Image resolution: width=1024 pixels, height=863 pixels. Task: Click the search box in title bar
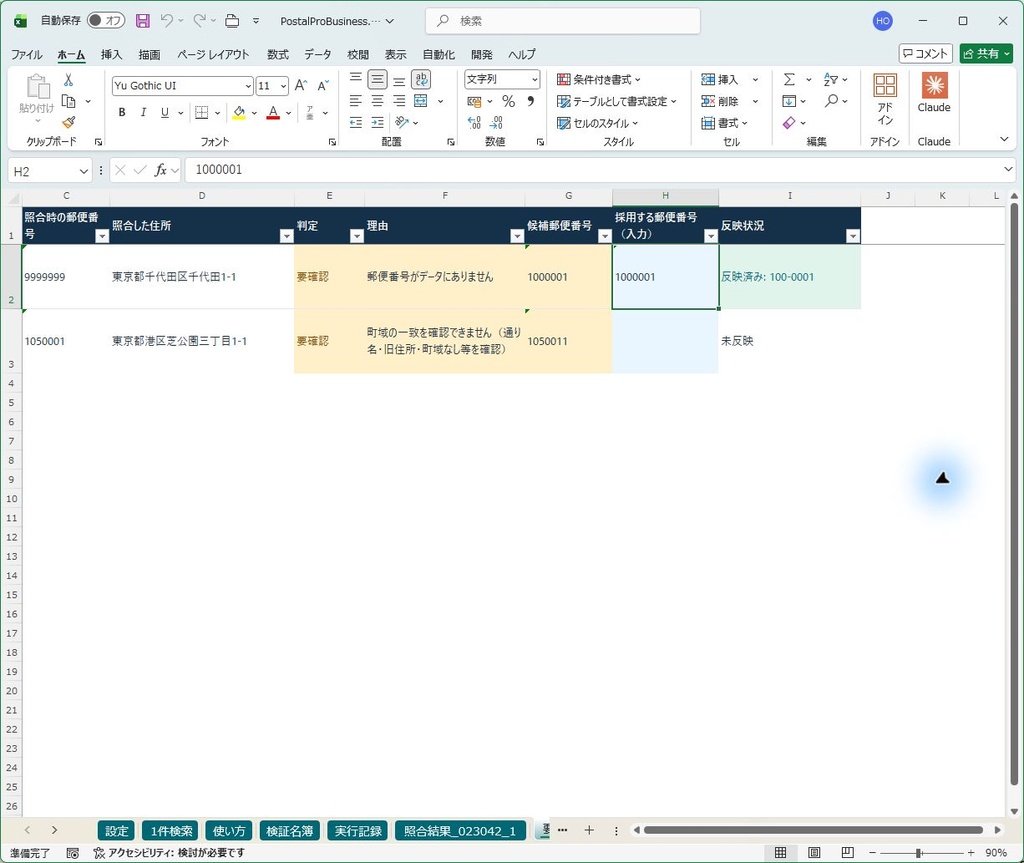563,21
